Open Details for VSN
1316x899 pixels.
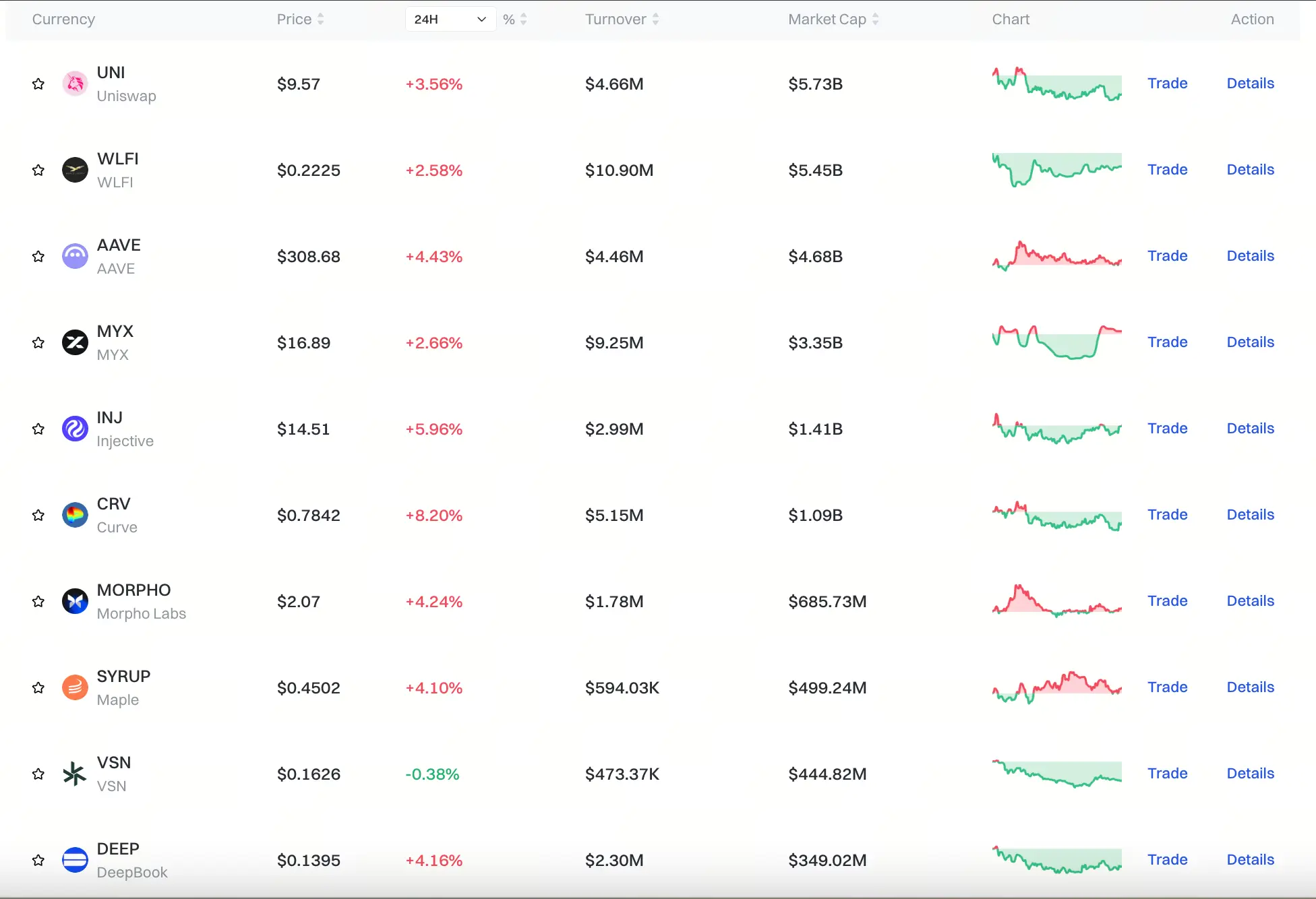[1250, 774]
